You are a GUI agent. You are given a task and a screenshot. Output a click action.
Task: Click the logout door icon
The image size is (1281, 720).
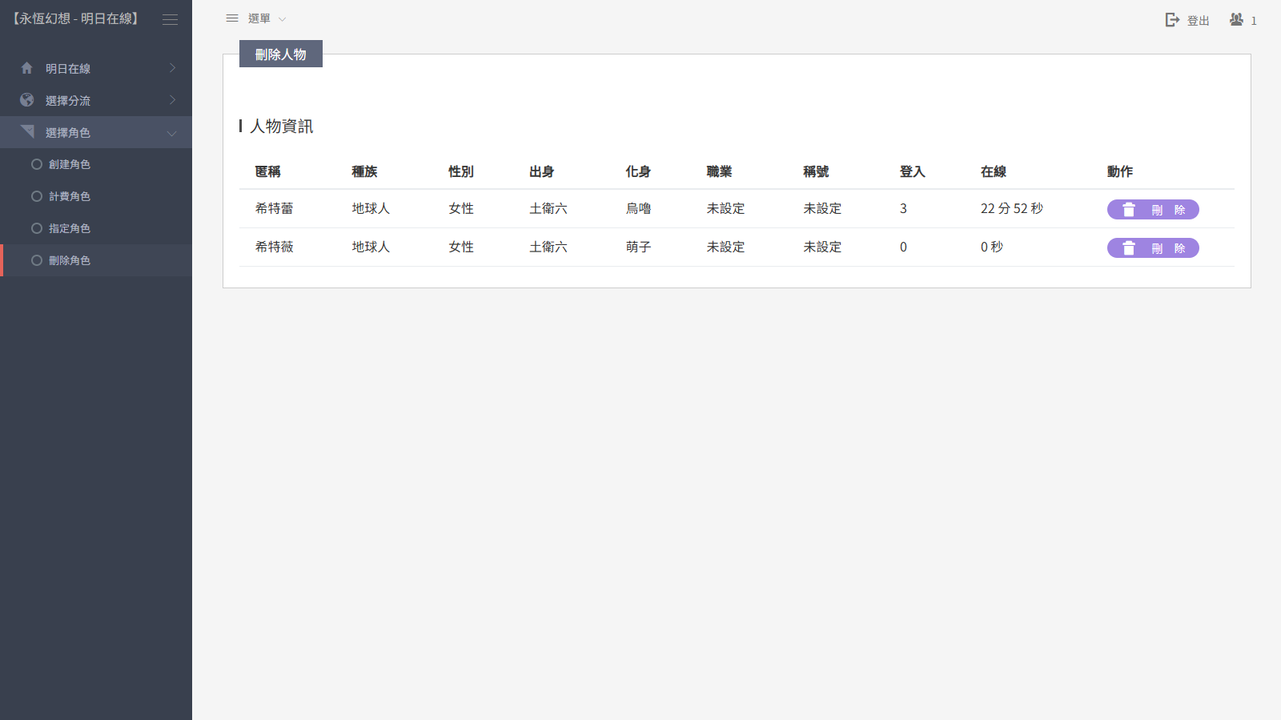pos(1173,20)
